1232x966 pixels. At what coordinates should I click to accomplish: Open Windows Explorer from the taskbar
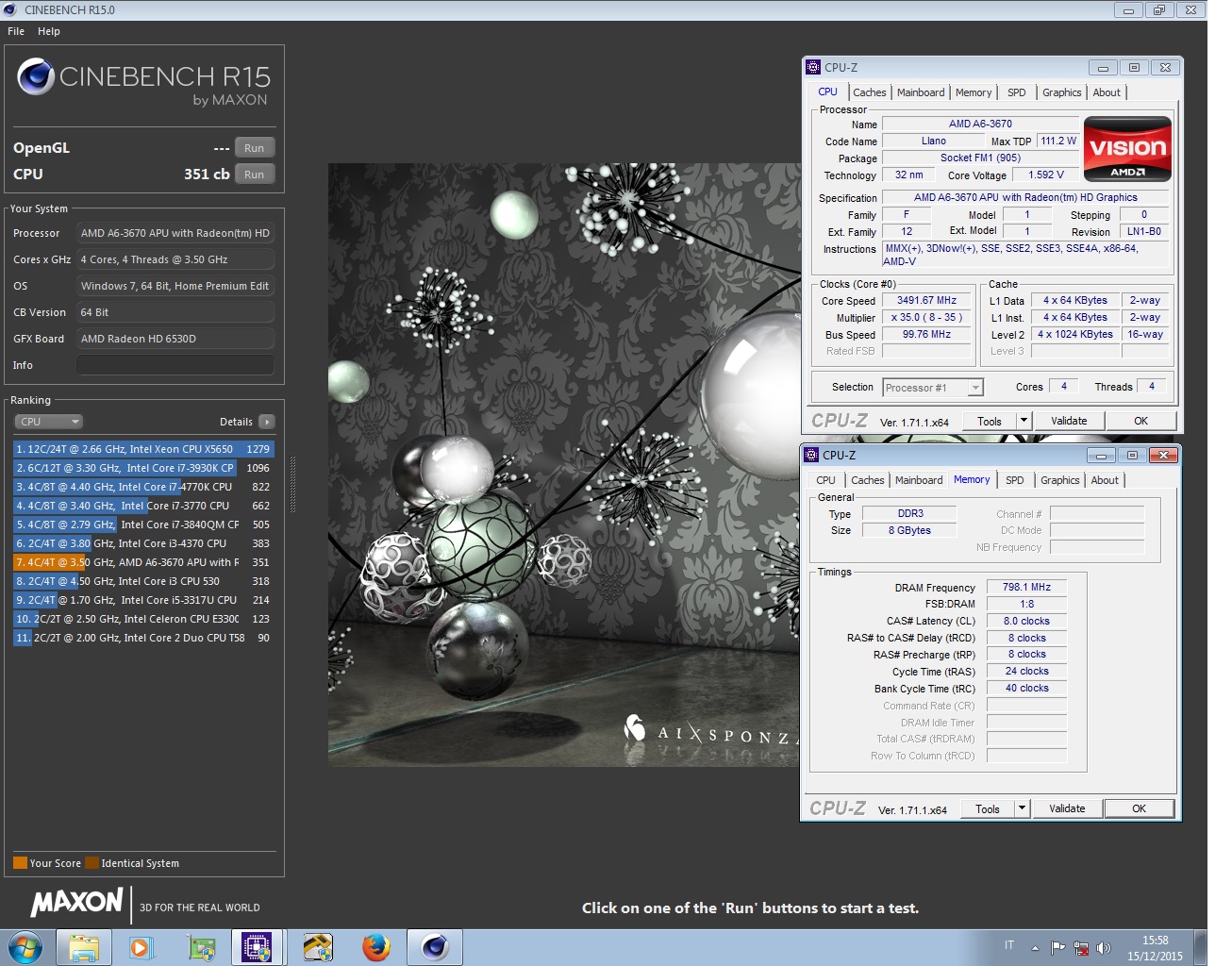tap(84, 947)
